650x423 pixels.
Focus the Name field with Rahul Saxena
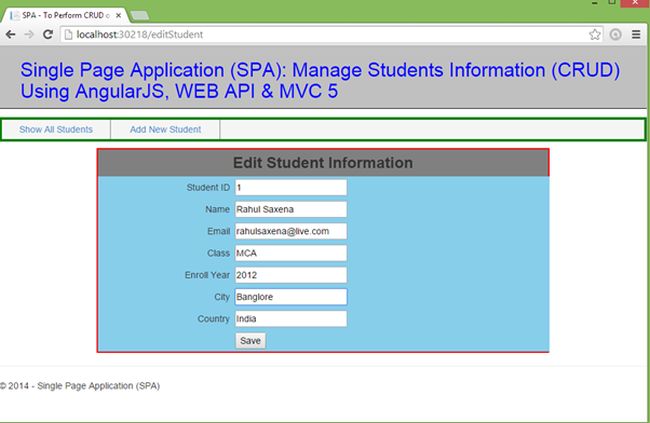291,209
